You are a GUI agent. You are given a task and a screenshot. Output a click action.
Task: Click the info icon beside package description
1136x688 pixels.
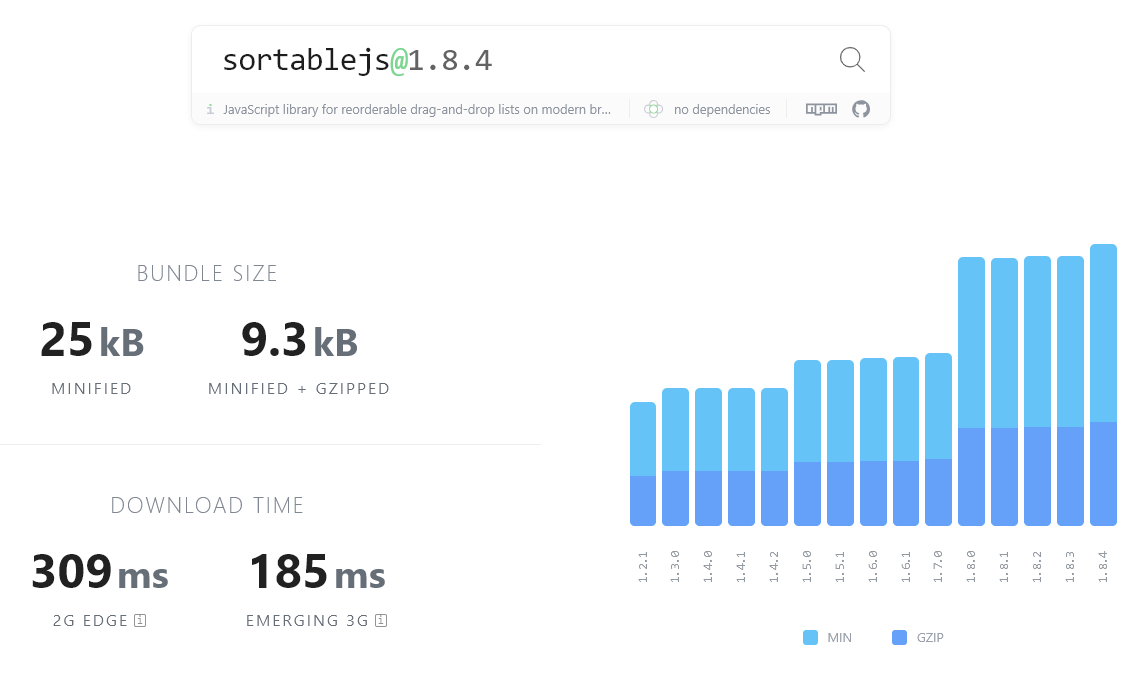(210, 109)
